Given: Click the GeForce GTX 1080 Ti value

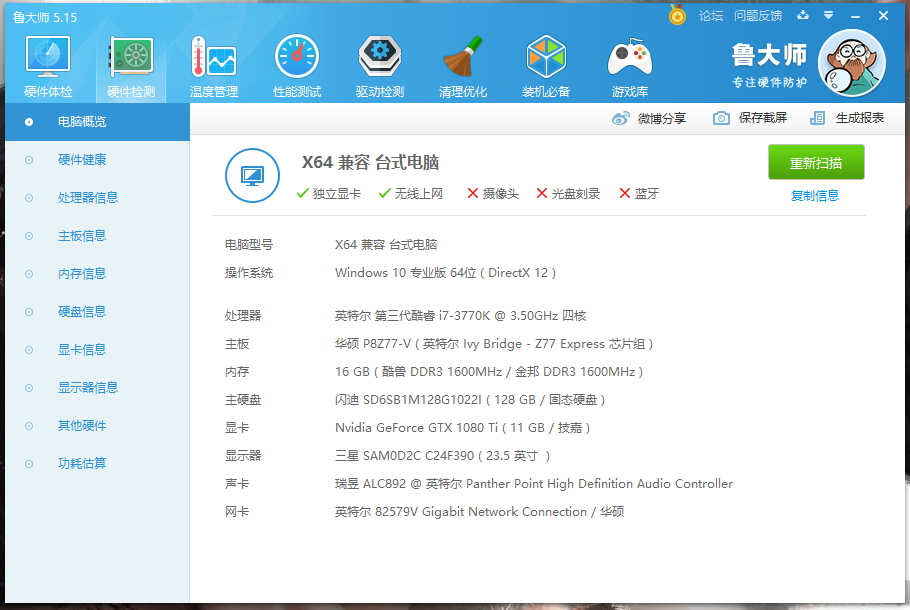Looking at the screenshot, I should click(x=463, y=428).
